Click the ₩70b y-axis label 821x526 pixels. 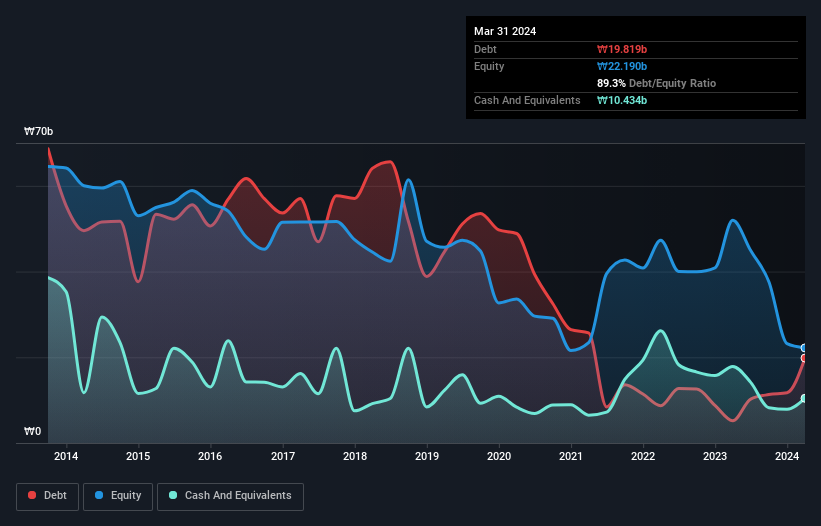click(x=39, y=131)
